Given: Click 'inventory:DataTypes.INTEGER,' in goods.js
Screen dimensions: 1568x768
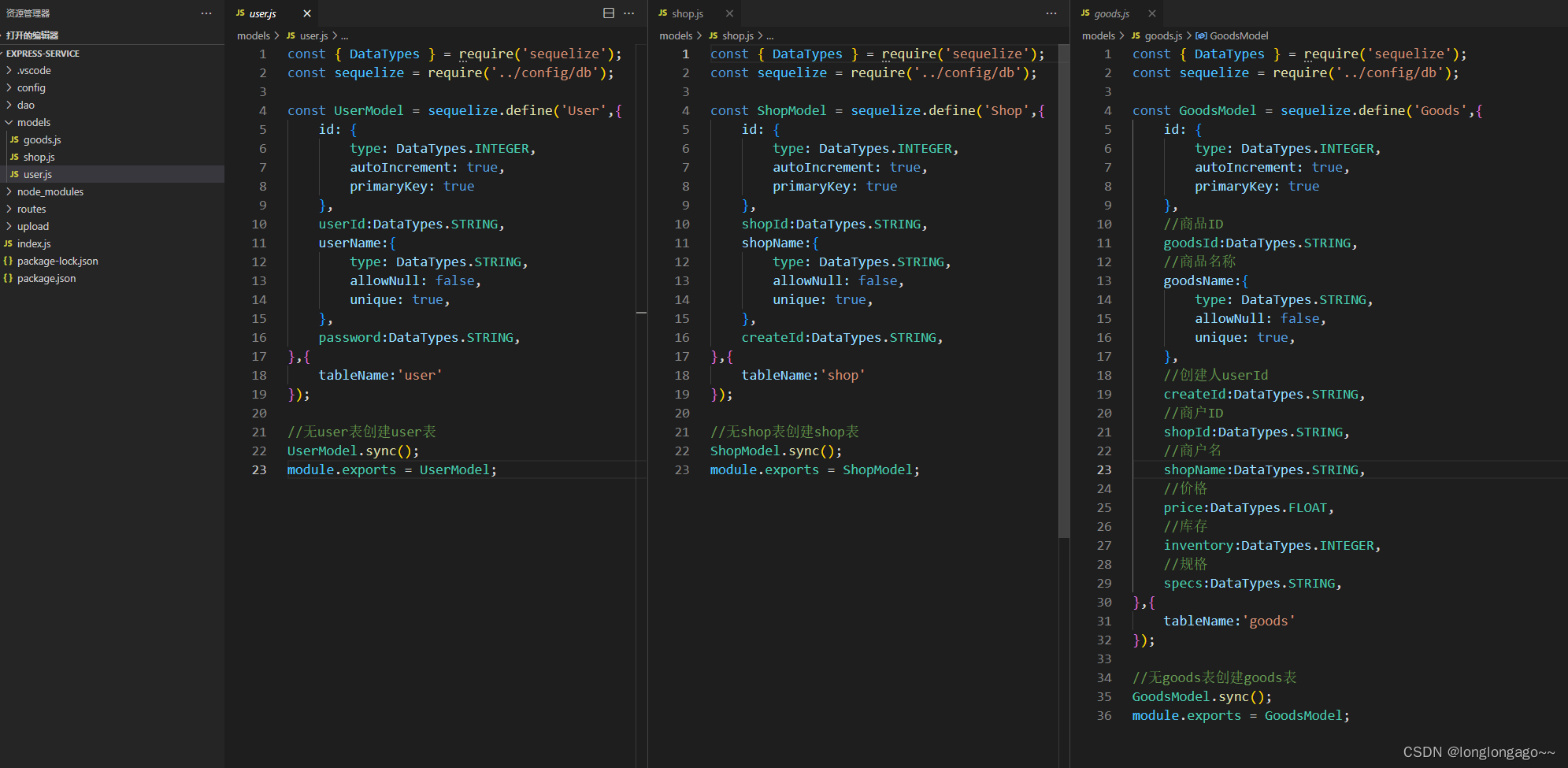Looking at the screenshot, I should [x=1272, y=545].
